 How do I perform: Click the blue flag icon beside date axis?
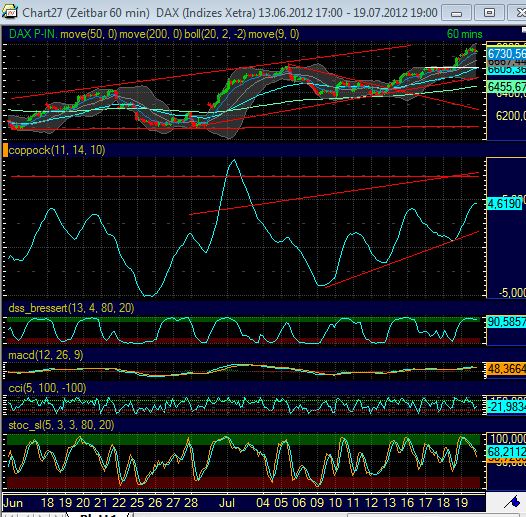(512, 503)
